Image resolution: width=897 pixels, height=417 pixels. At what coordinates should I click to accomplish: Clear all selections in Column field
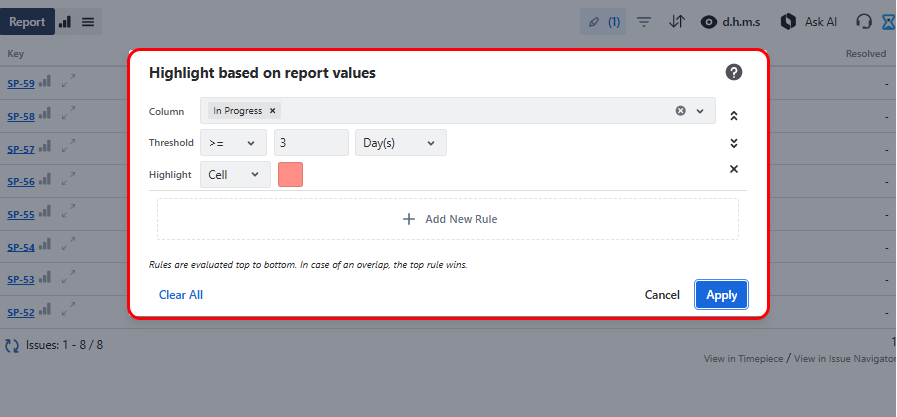pyautogui.click(x=680, y=111)
